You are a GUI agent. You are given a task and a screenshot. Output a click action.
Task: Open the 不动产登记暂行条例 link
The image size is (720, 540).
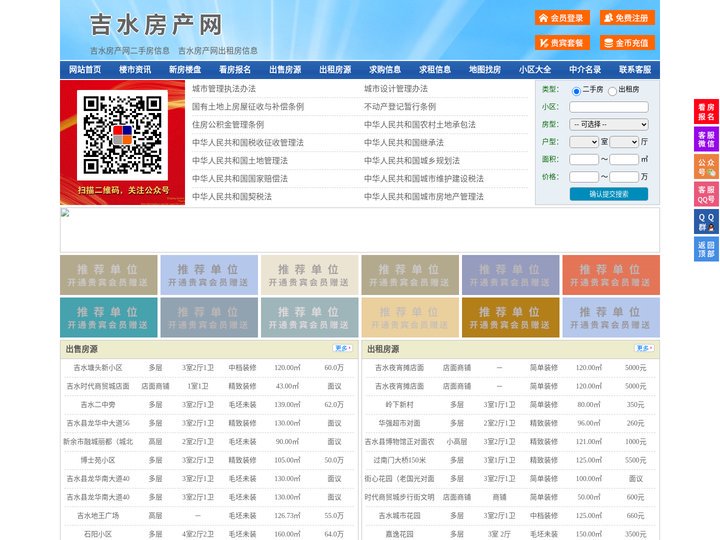pyautogui.click(x=400, y=107)
